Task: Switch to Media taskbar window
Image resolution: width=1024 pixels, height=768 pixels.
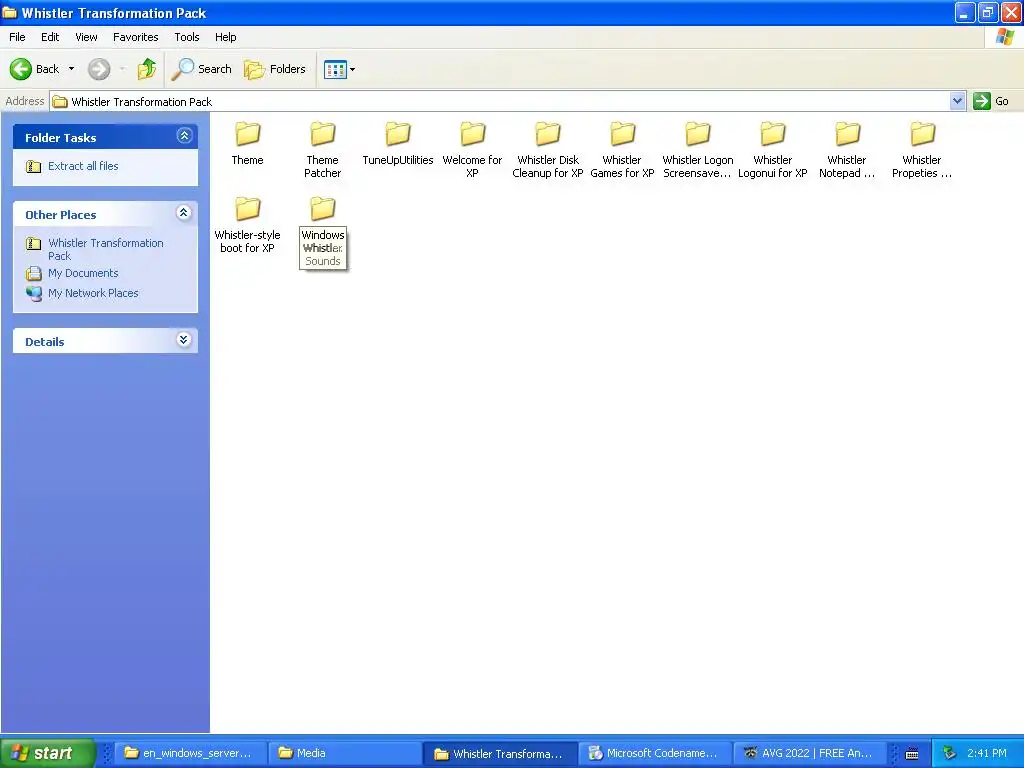Action: coord(345,753)
